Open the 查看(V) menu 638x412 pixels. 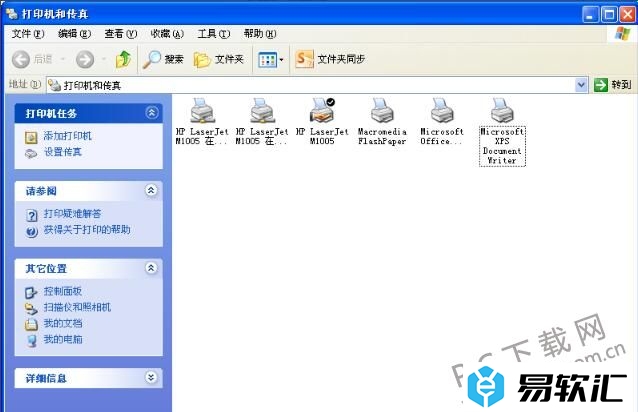120,34
